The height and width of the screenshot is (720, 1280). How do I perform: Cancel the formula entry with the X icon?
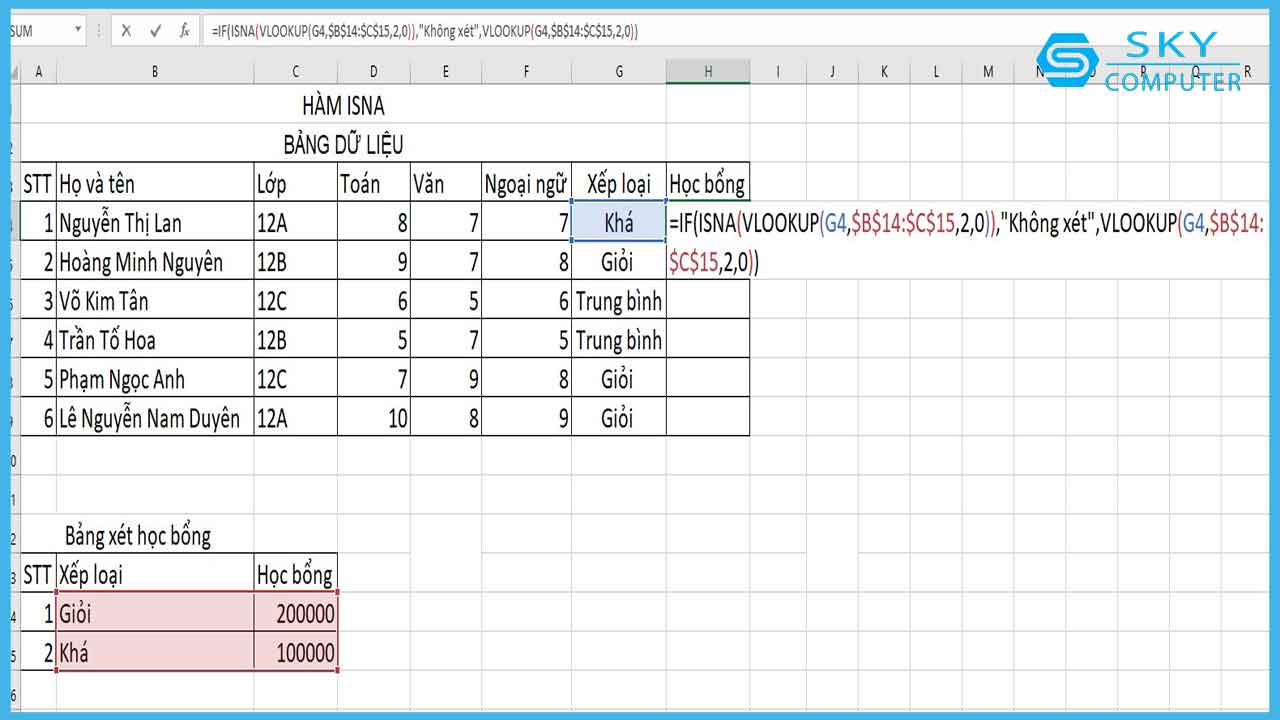coord(126,31)
